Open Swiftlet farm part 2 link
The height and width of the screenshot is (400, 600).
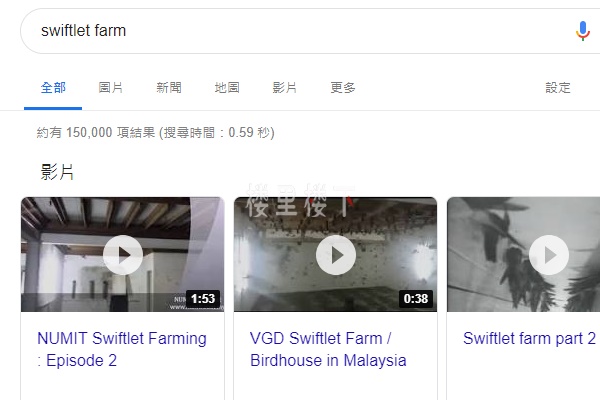[x=529, y=338]
